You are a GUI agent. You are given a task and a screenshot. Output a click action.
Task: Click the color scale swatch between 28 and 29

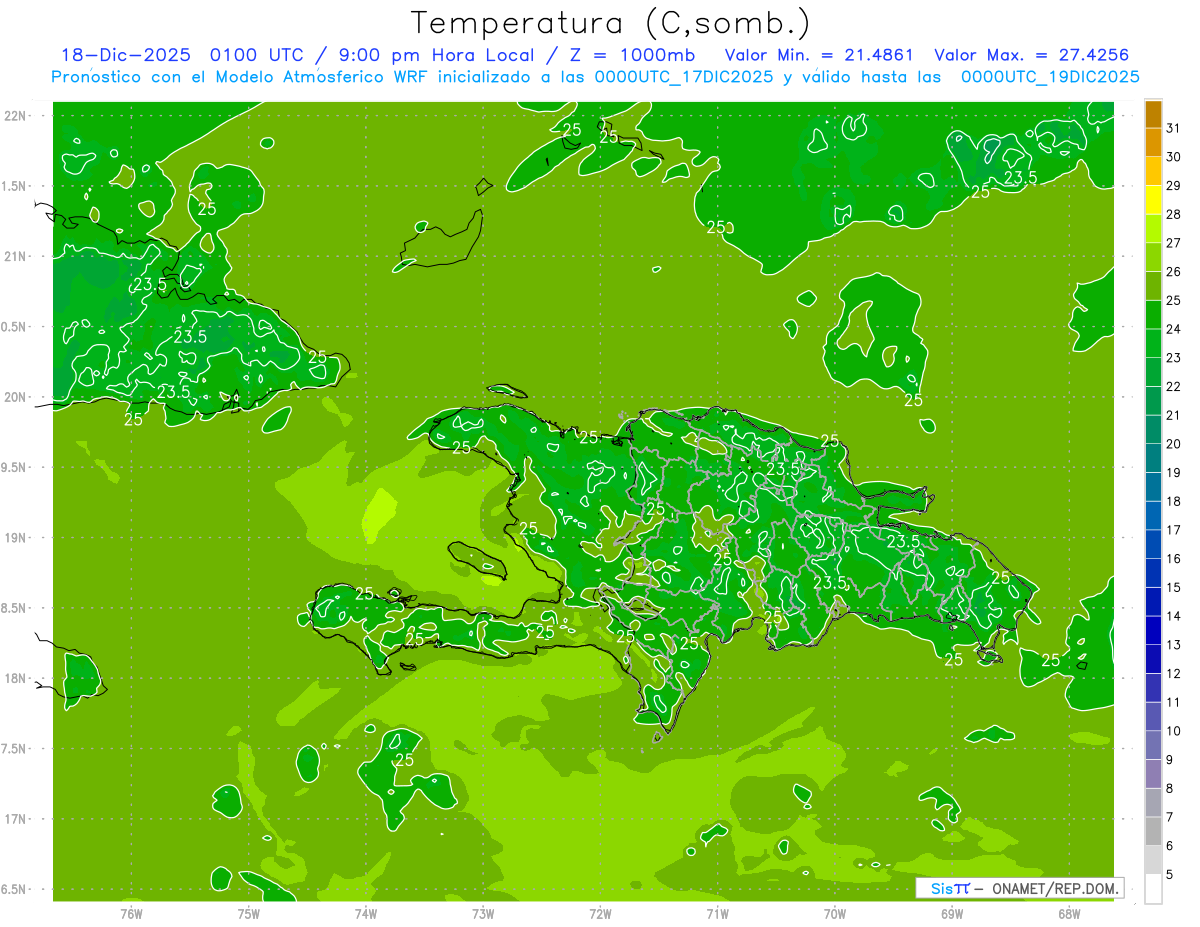click(x=1153, y=201)
